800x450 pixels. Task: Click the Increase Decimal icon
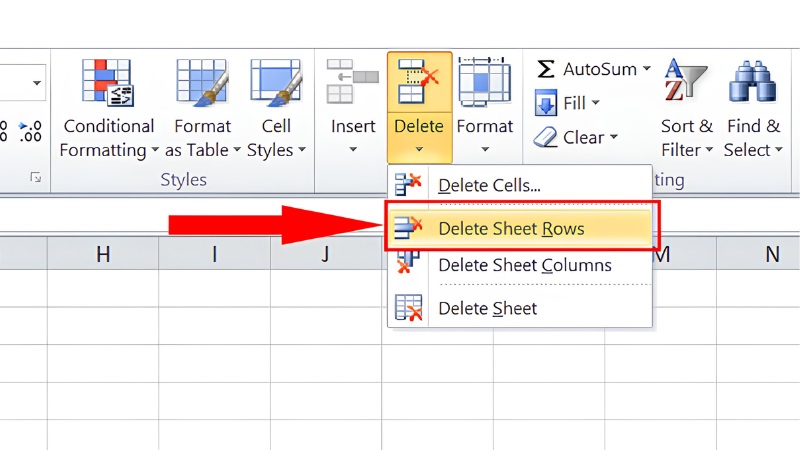30,131
